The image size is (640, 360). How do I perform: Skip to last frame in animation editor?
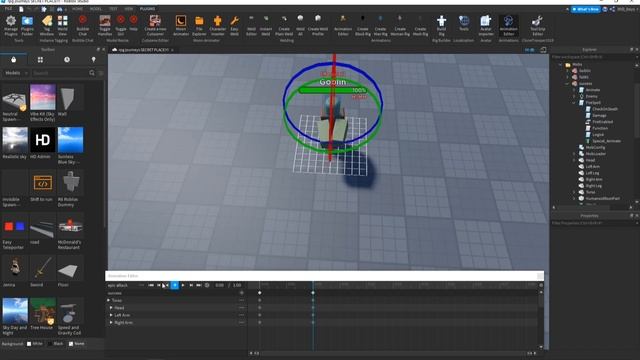[x=199, y=285]
